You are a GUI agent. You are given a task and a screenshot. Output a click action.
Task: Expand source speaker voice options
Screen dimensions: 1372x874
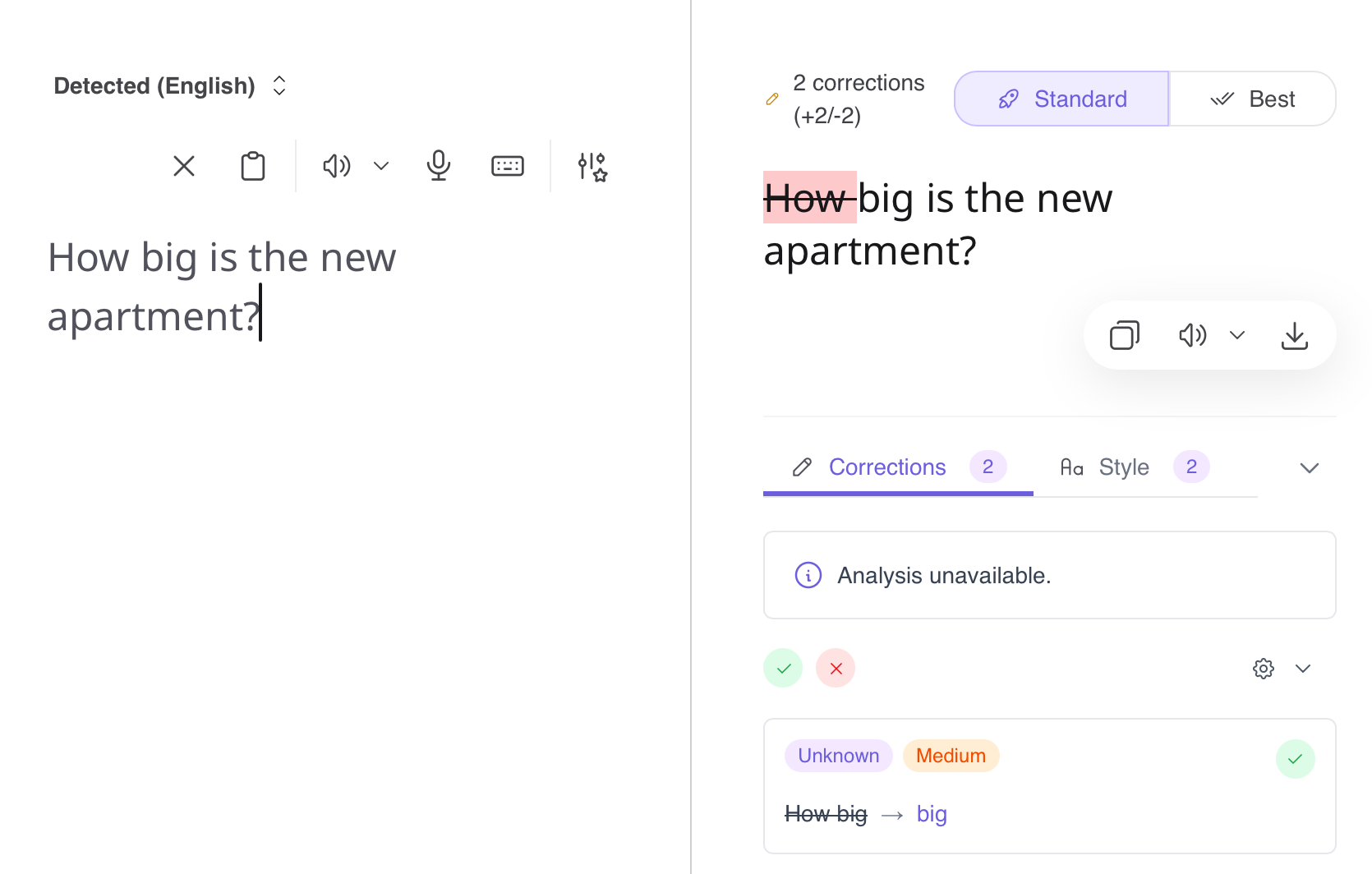[381, 166]
